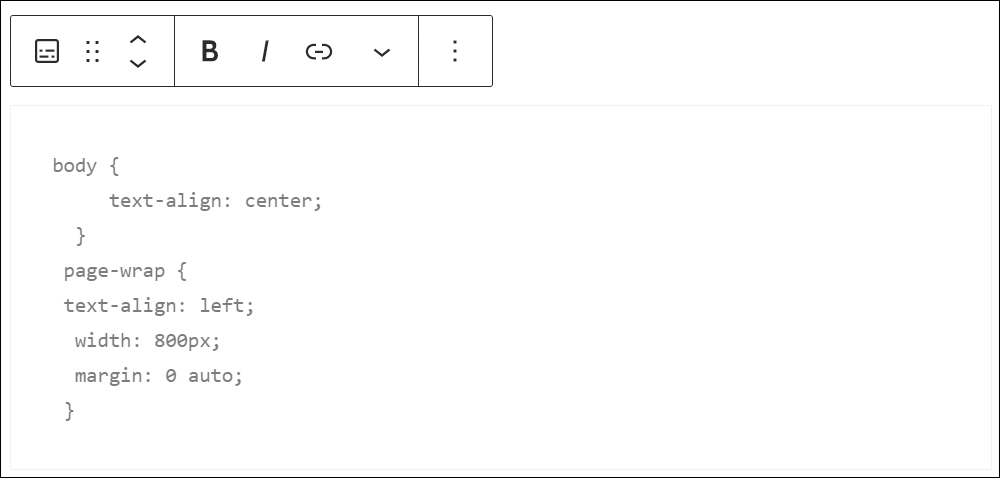The width and height of the screenshot is (1000, 478).
Task: Click the "text-align: center;" code line
Action: pyautogui.click(x=216, y=201)
